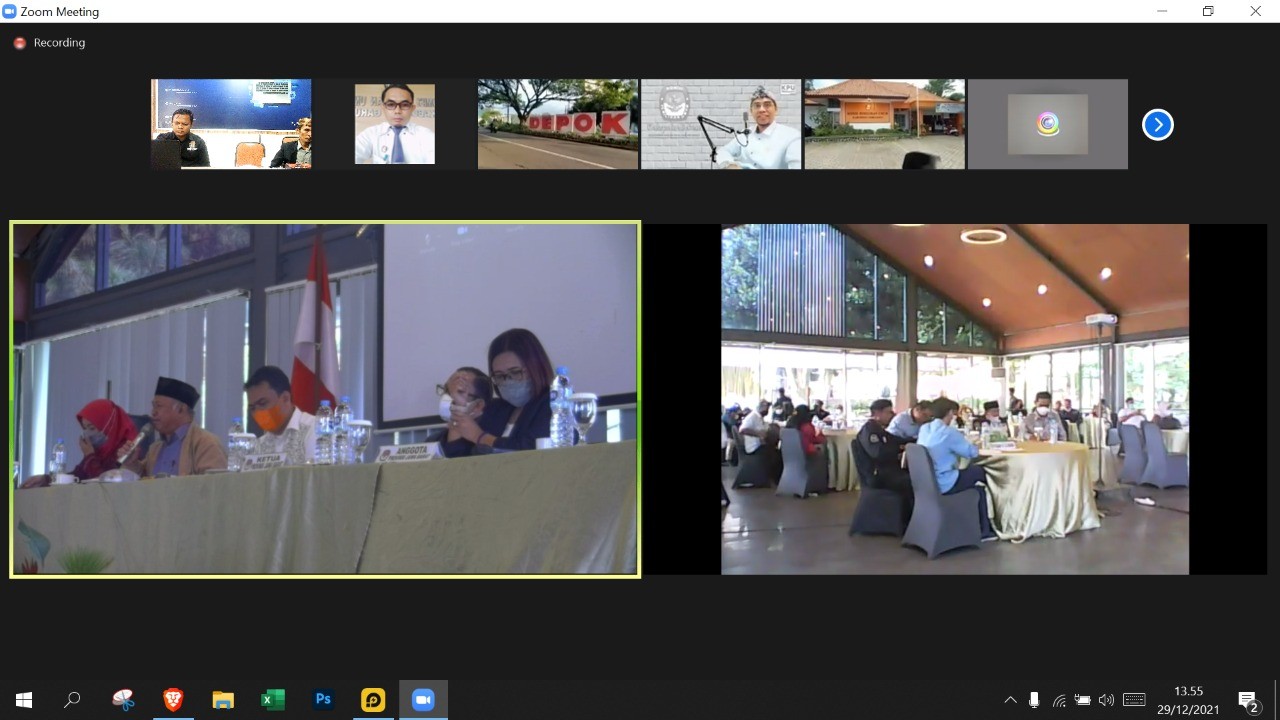Open the yellow chat app in taskbar
Viewport: 1280px width, 720px height.
tap(373, 700)
